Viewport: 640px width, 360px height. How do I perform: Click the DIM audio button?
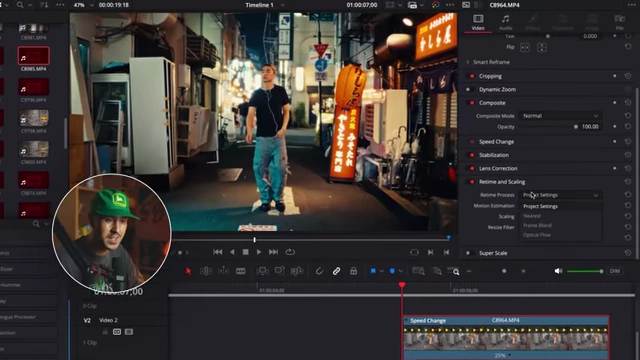click(615, 271)
